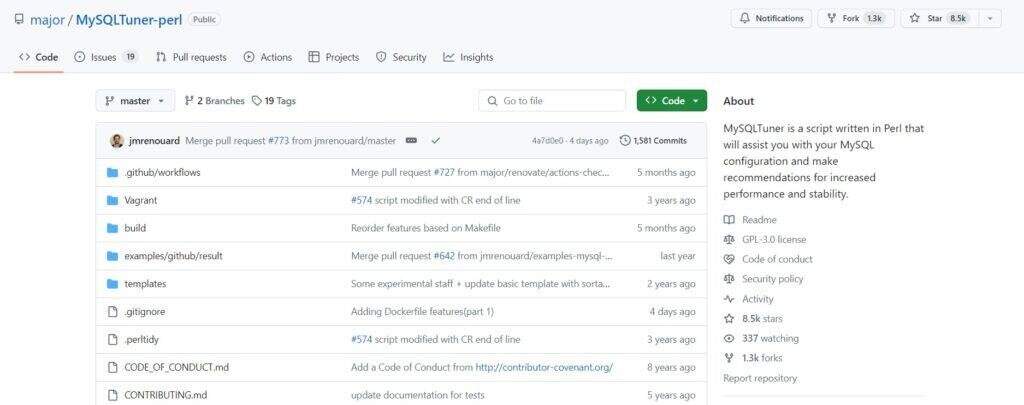
Task: Switch to the Pull requests tab
Action: click(191, 57)
